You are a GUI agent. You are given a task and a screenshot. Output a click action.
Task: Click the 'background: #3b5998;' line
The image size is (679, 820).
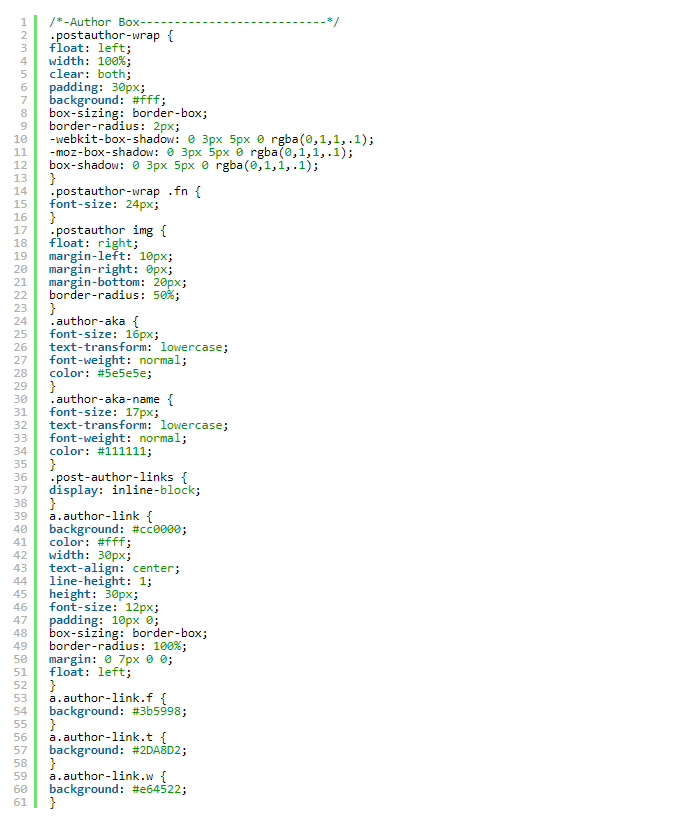(x=118, y=711)
